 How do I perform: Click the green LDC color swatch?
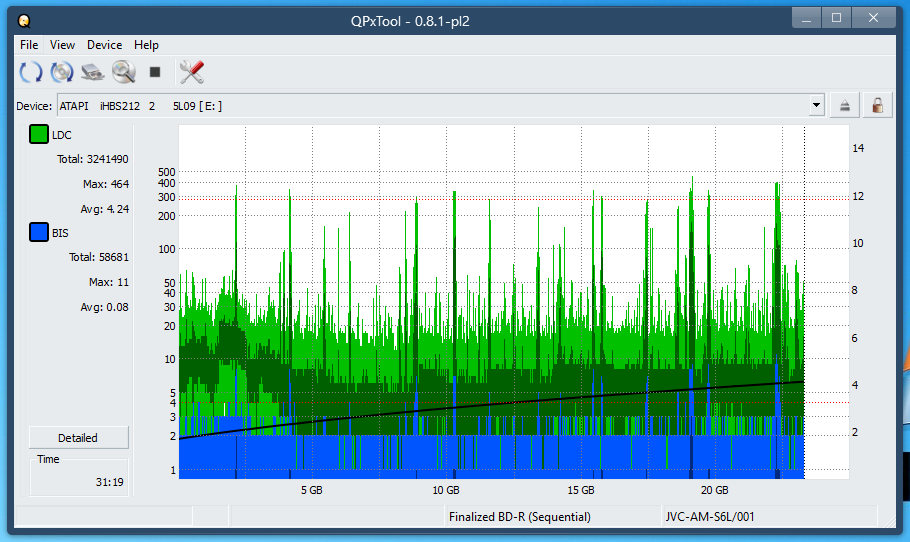39,135
